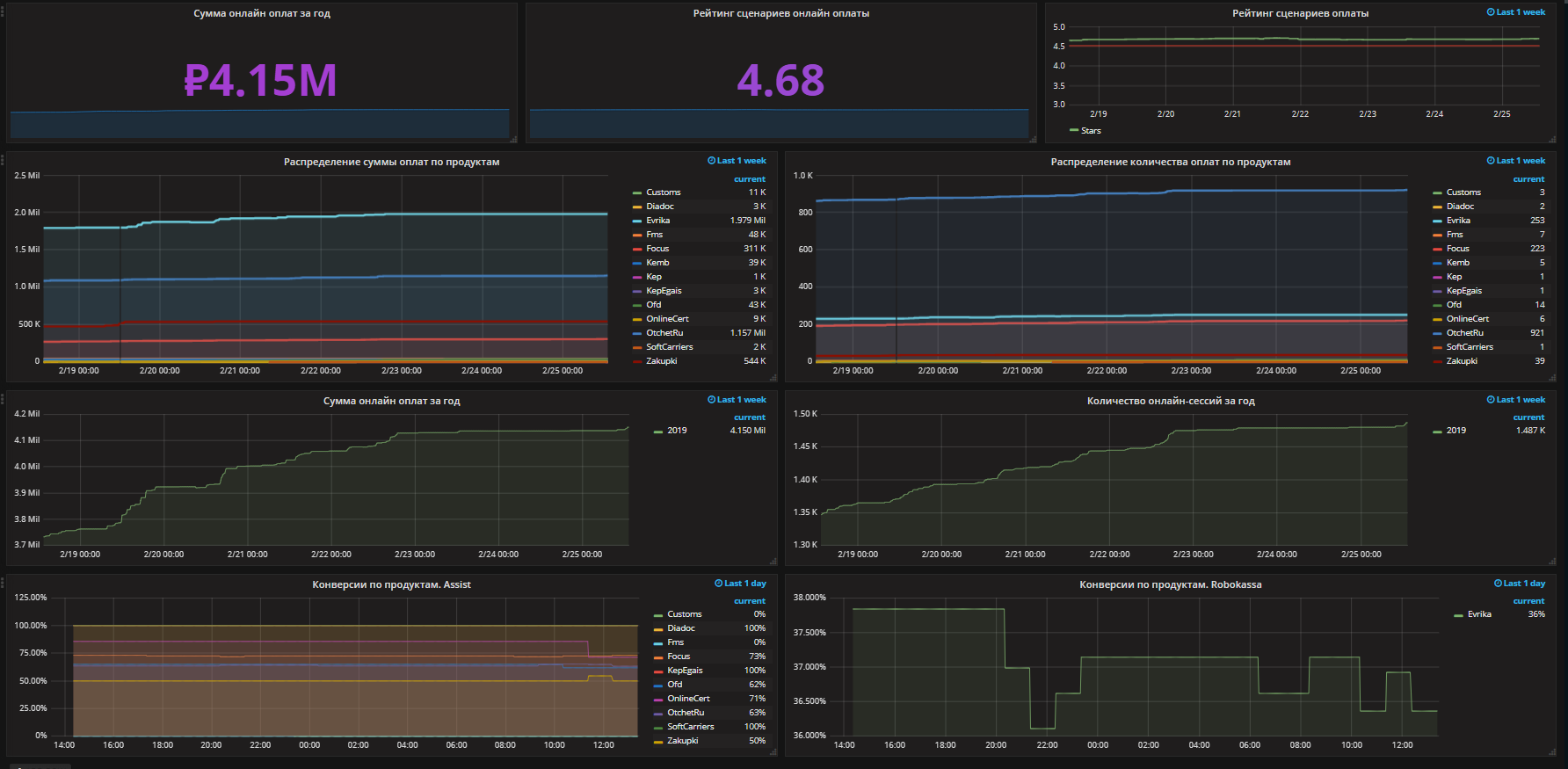Toggle Evrika series in payment sum legend
The width and height of the screenshot is (1568, 769).
click(x=657, y=221)
